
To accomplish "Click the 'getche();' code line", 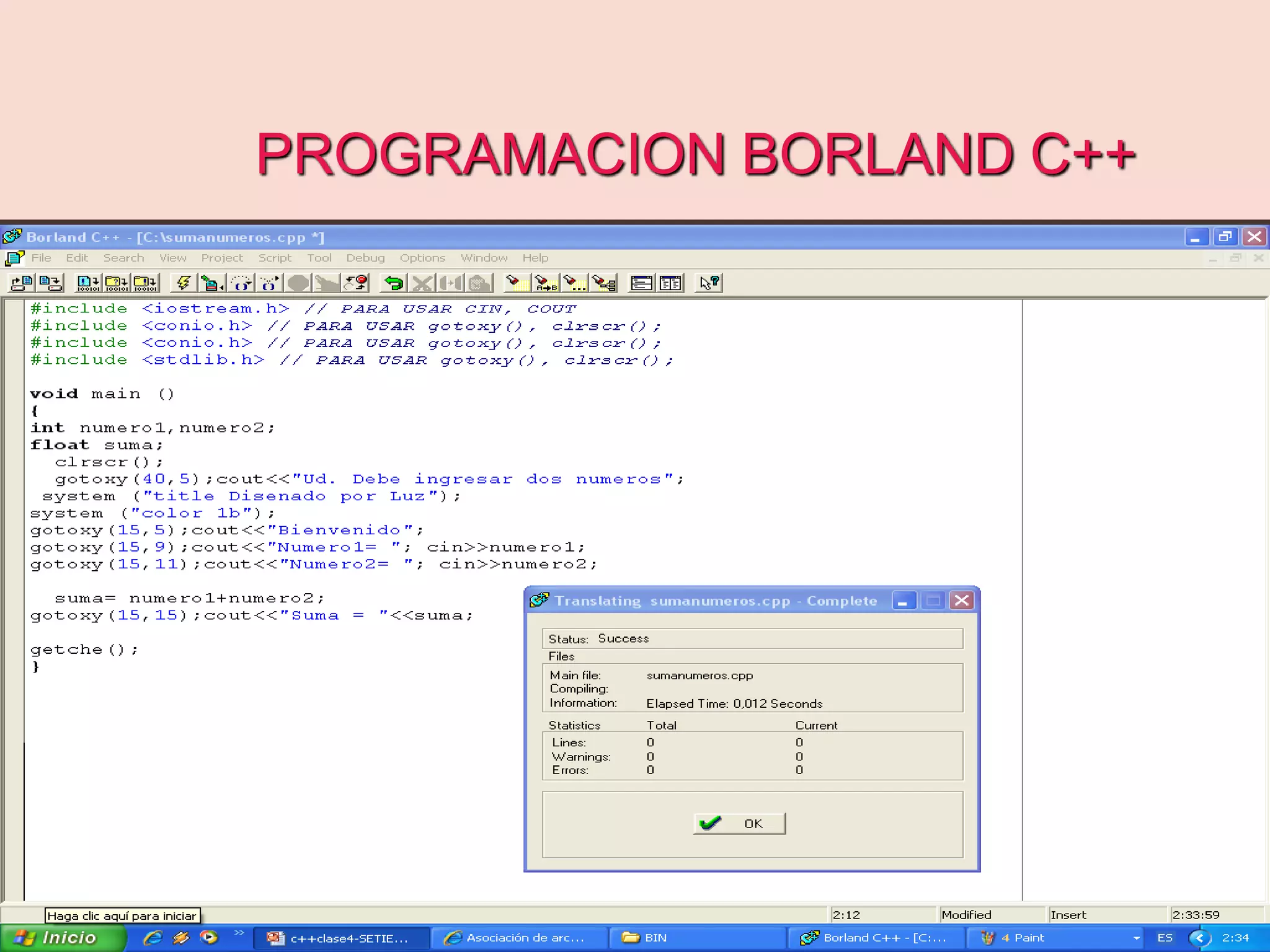I will 84,650.
